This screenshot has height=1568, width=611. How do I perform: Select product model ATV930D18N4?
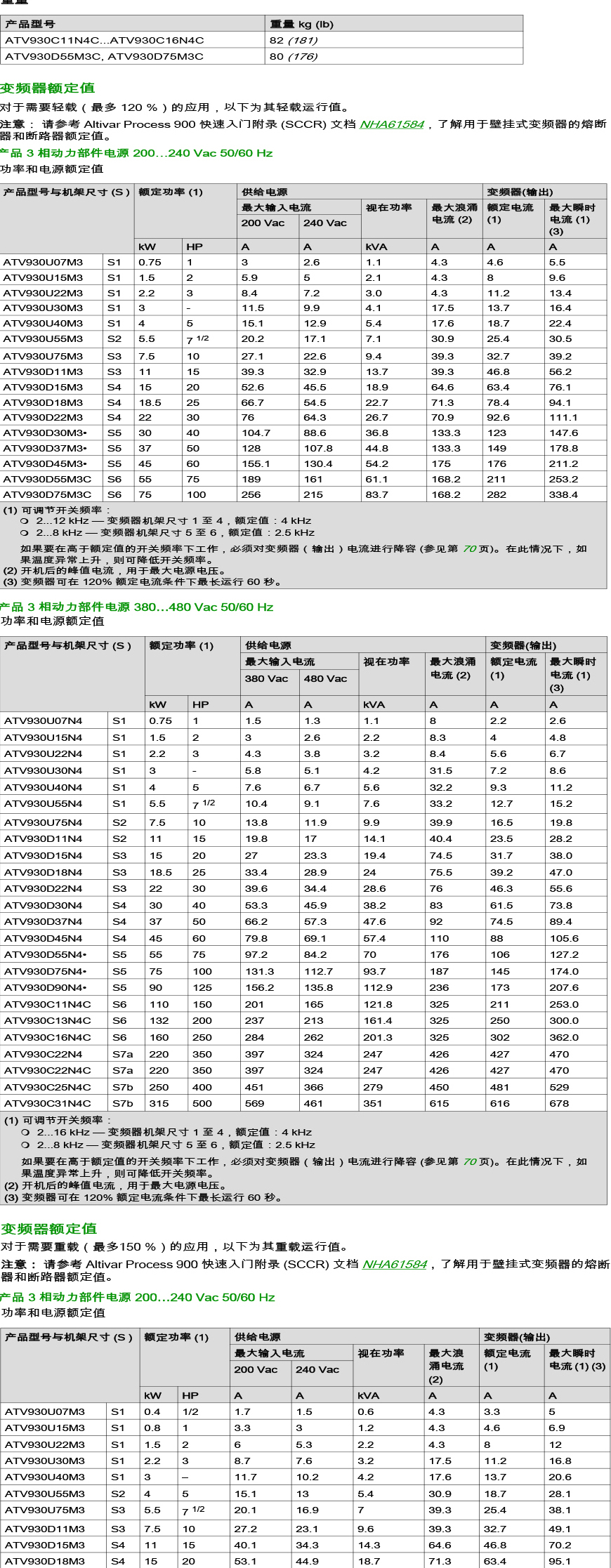pyautogui.click(x=44, y=872)
